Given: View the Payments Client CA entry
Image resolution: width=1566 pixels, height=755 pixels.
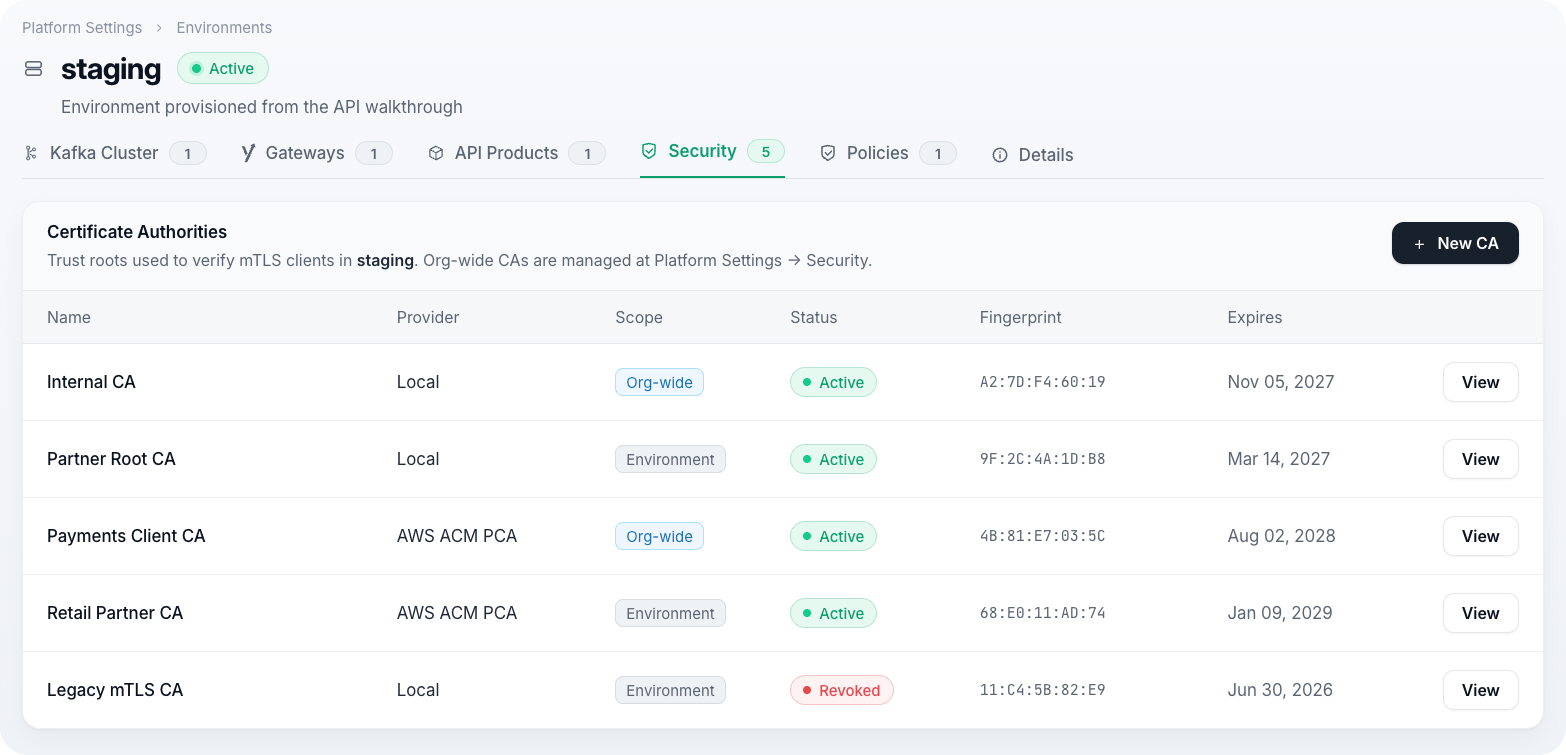Looking at the screenshot, I should point(1480,536).
